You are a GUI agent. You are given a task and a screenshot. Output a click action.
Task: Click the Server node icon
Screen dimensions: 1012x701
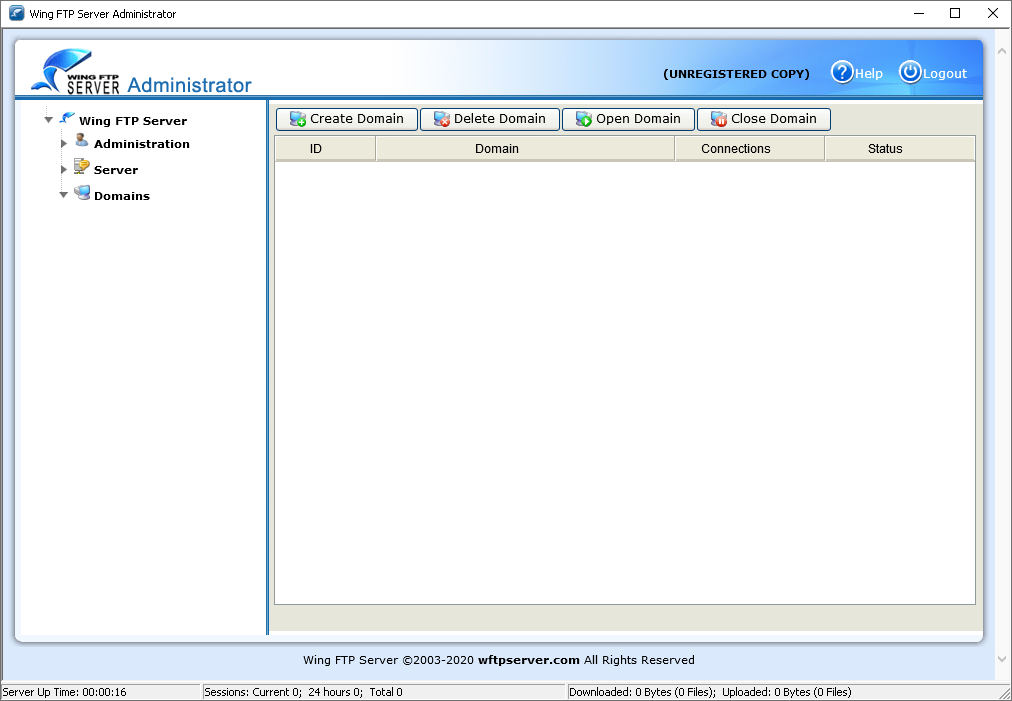(x=81, y=166)
